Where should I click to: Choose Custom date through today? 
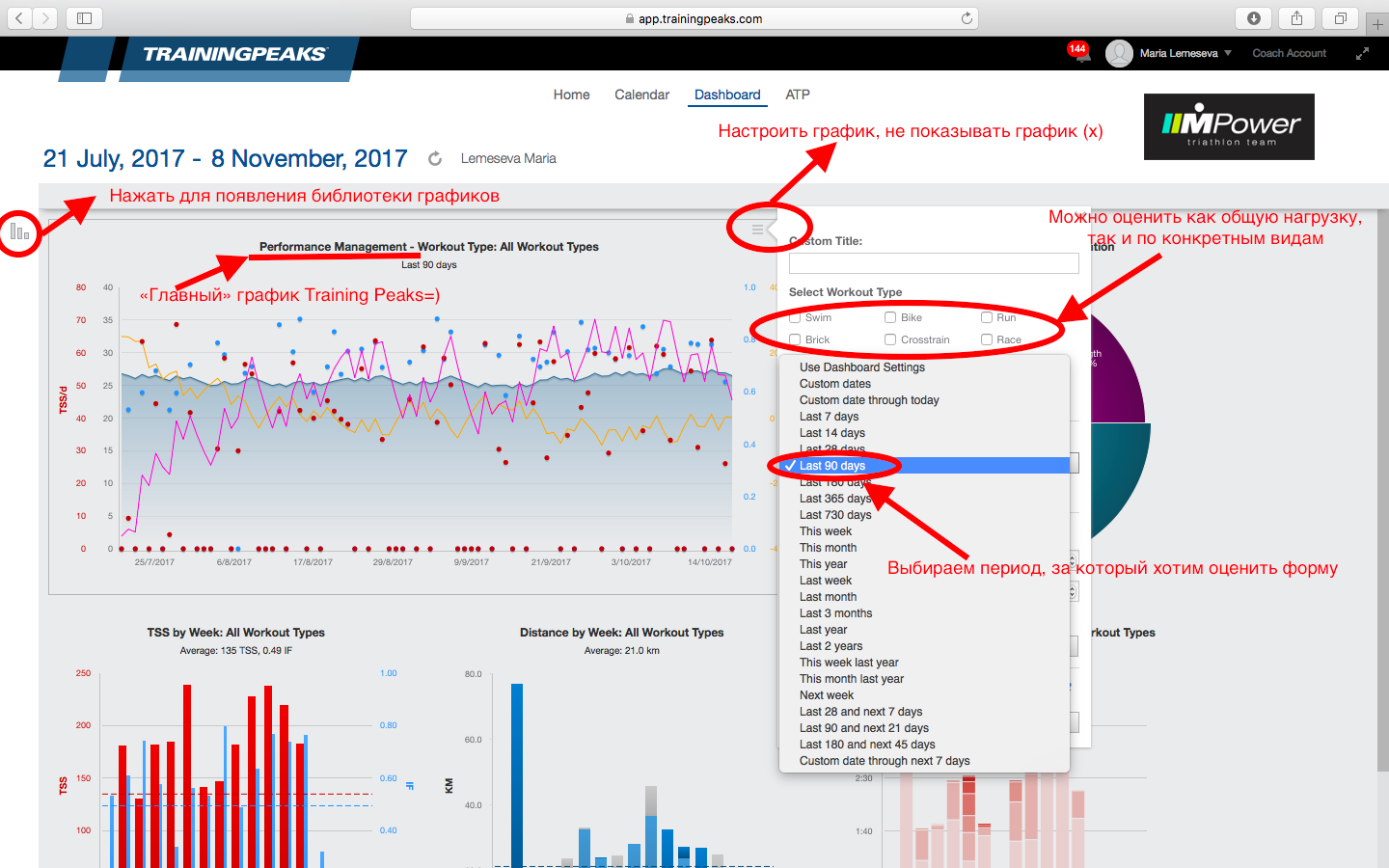click(x=924, y=400)
